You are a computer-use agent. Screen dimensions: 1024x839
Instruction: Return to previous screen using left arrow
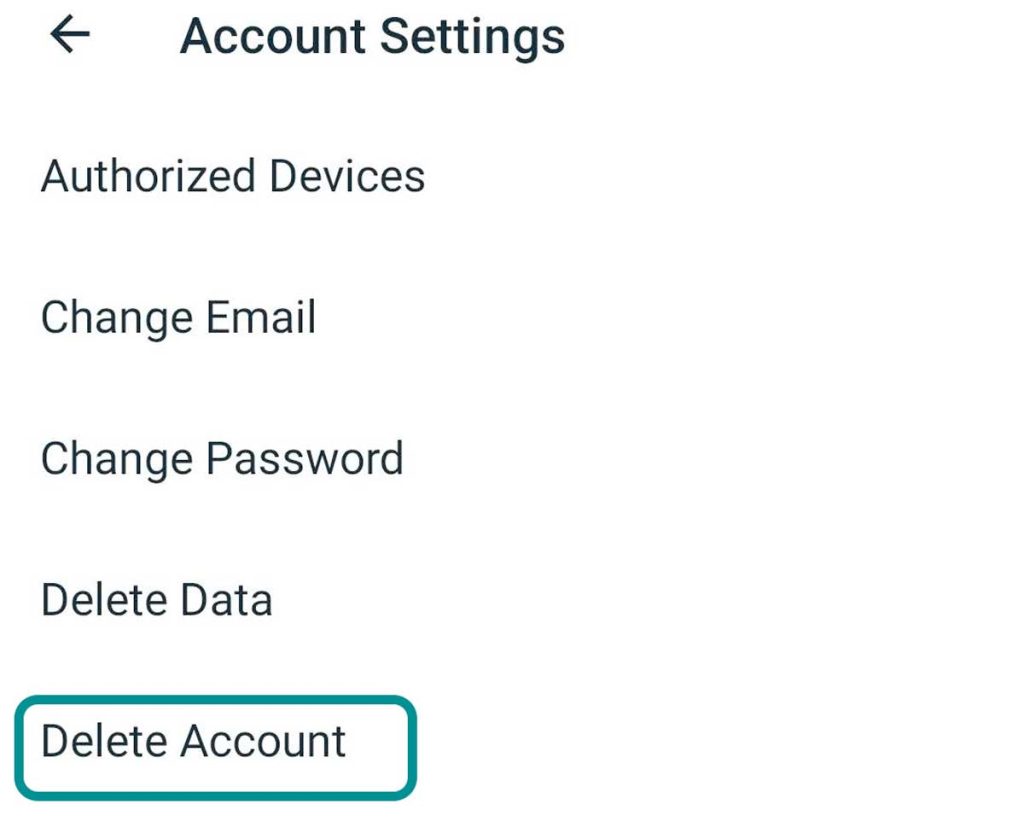(70, 36)
